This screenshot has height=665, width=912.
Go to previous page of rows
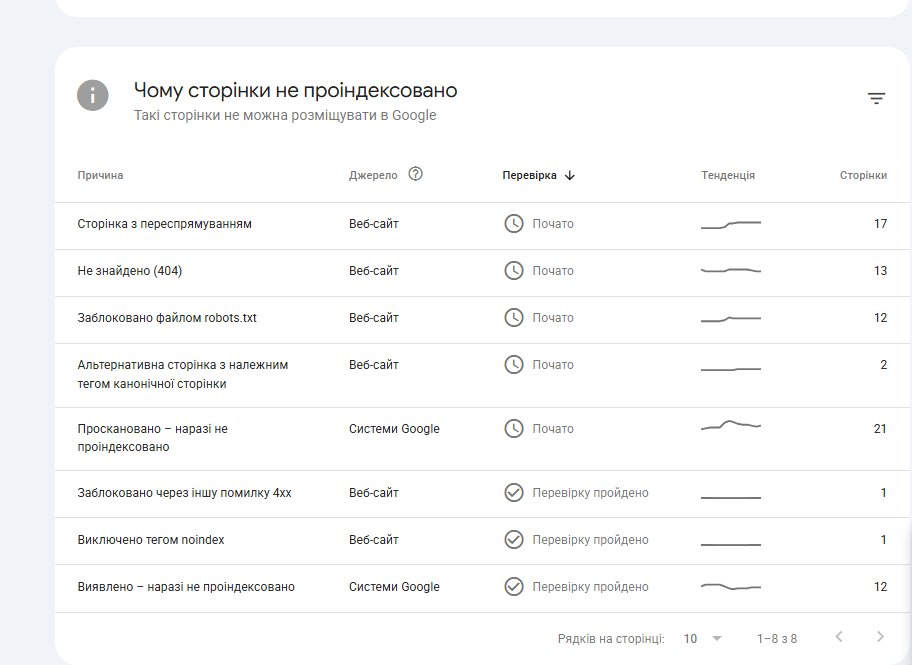pos(839,637)
